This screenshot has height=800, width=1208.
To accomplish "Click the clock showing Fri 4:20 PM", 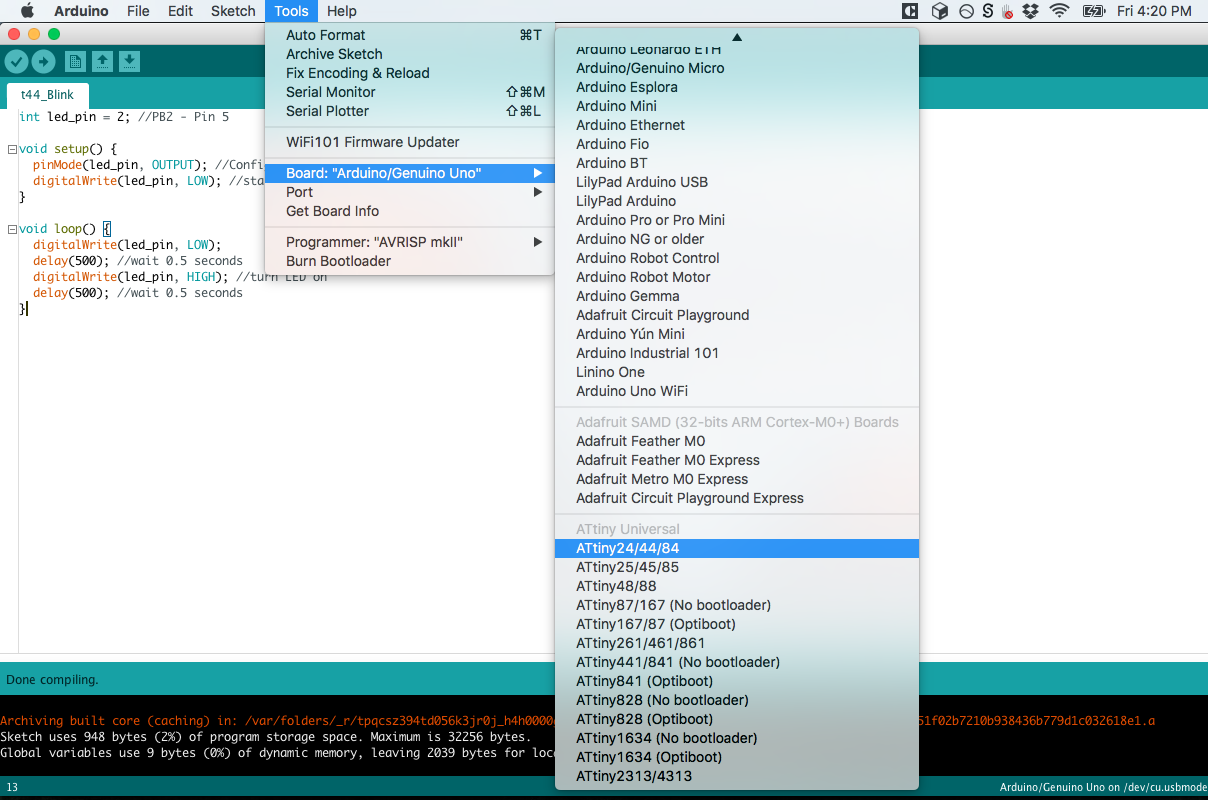I will [x=1154, y=11].
